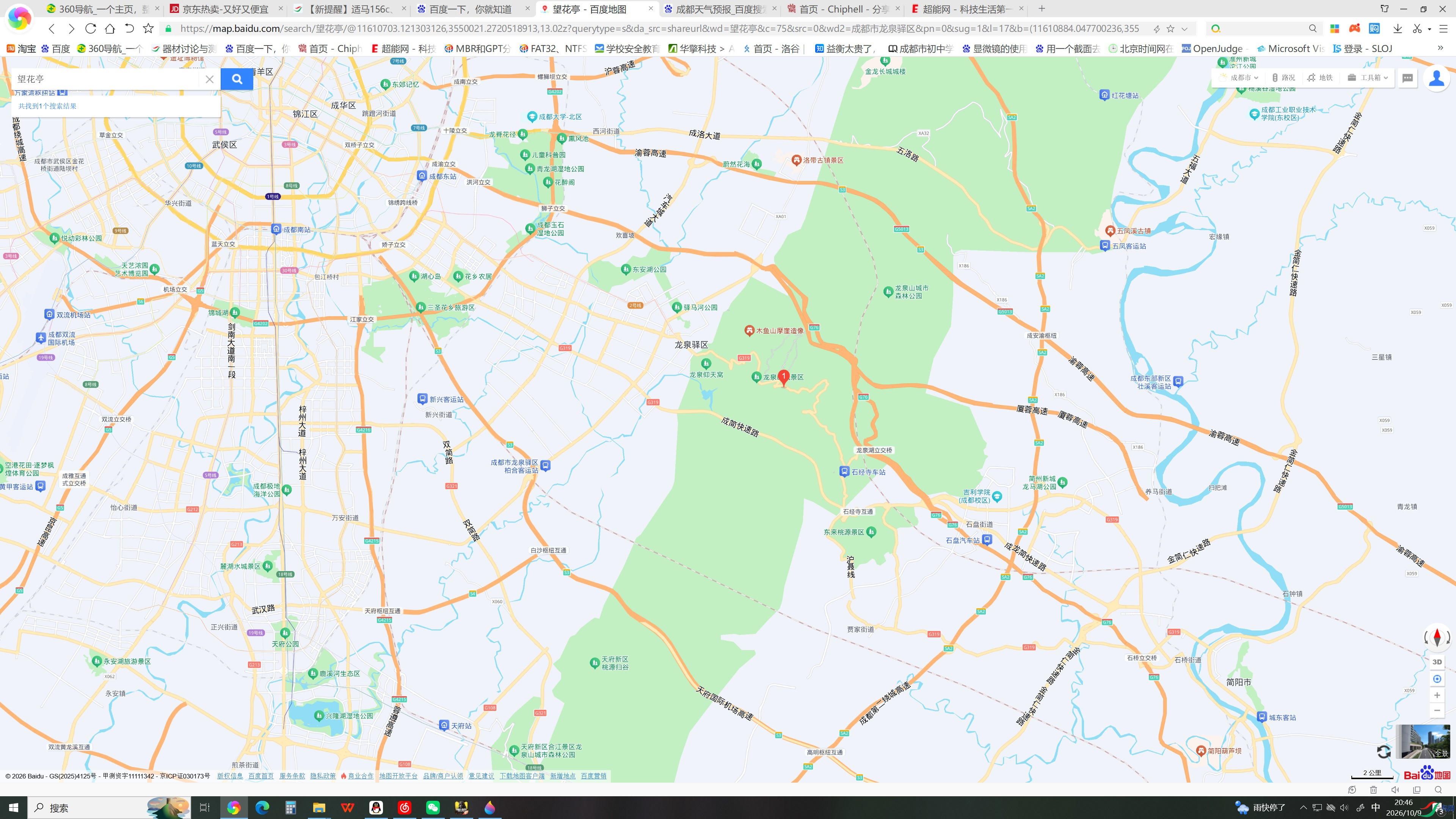
Task: Toggle the 路况 traffic layer
Action: pyautogui.click(x=1283, y=77)
